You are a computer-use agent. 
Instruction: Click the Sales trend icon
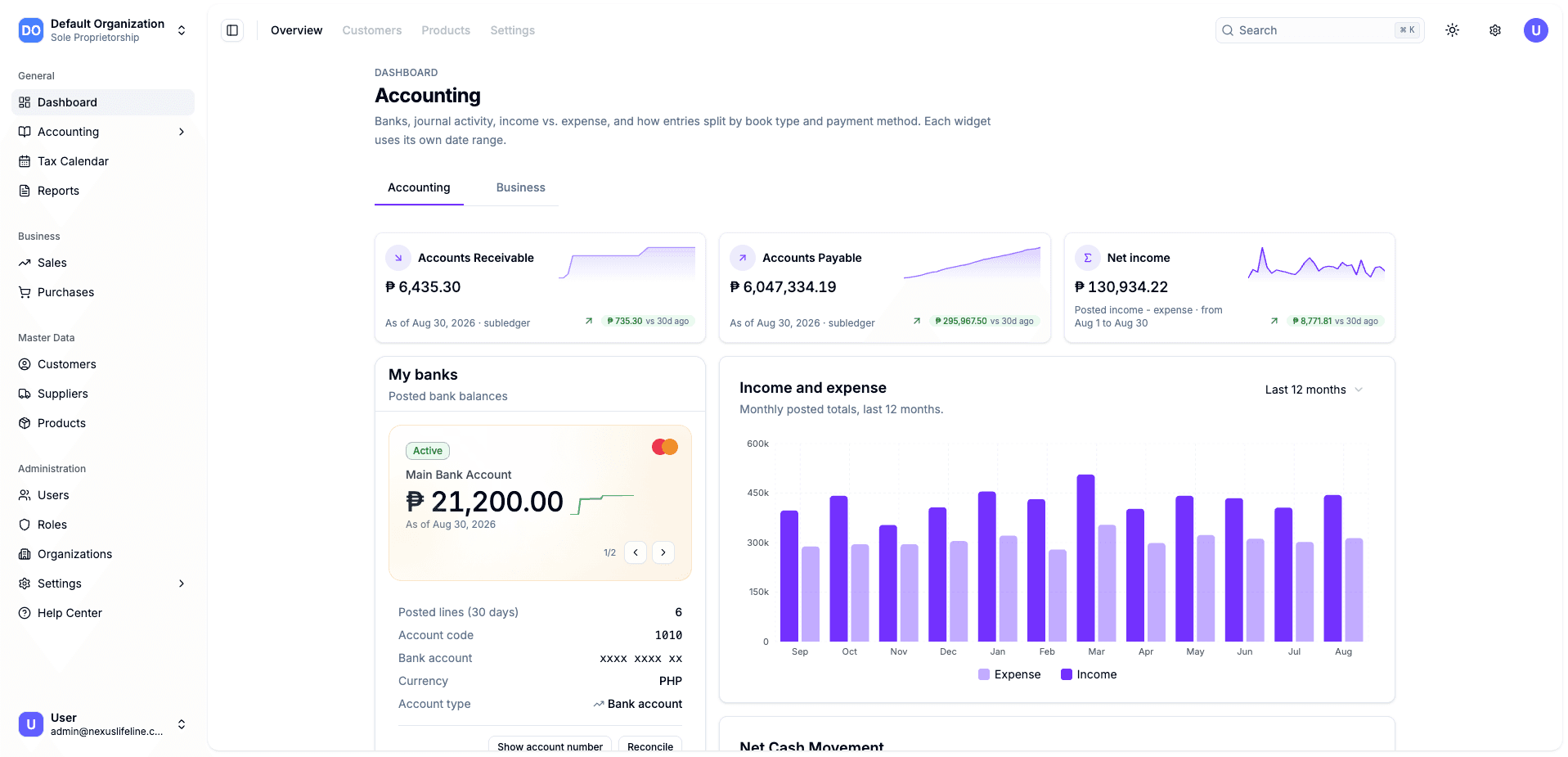(x=25, y=263)
